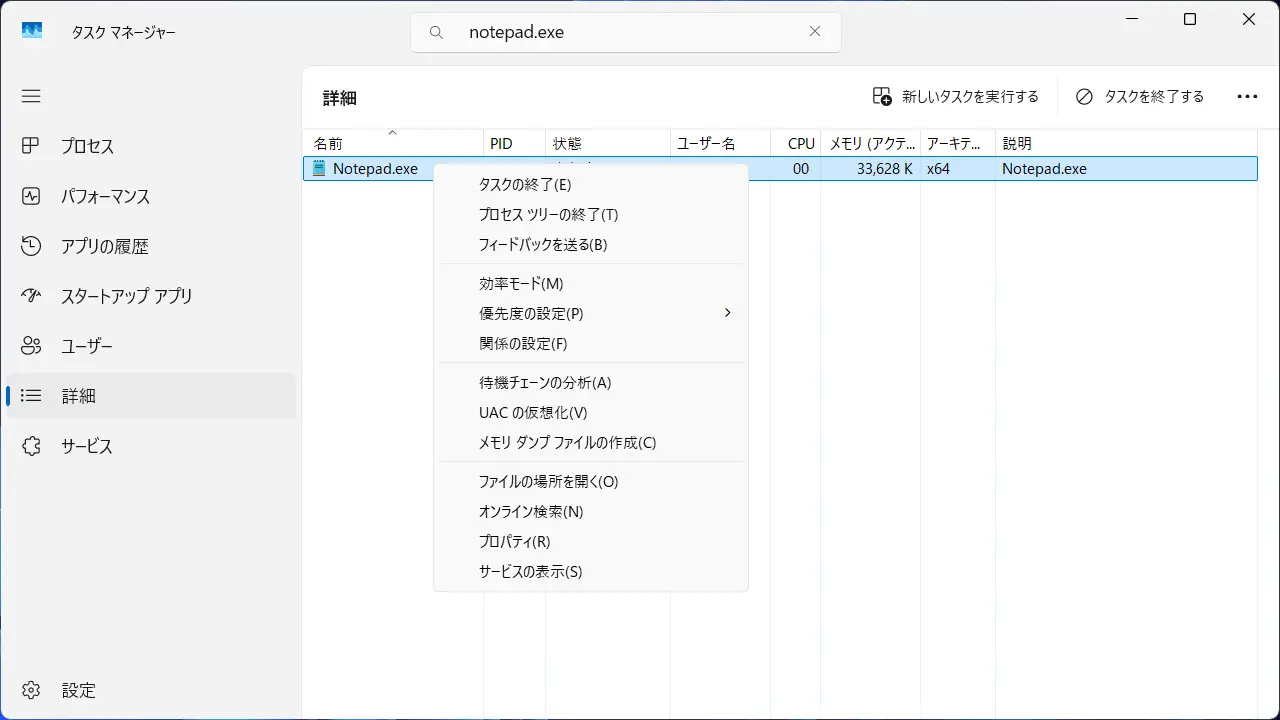Sort by the メモリ column header
Viewport: 1280px width, 720px height.
point(870,143)
